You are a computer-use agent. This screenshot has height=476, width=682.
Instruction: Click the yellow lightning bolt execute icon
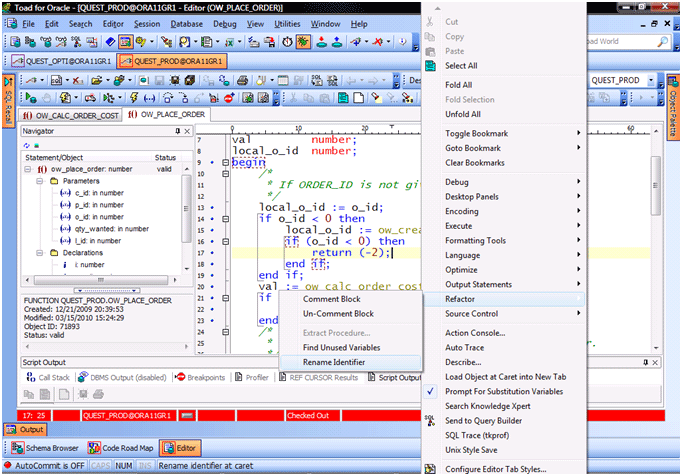click(x=134, y=98)
